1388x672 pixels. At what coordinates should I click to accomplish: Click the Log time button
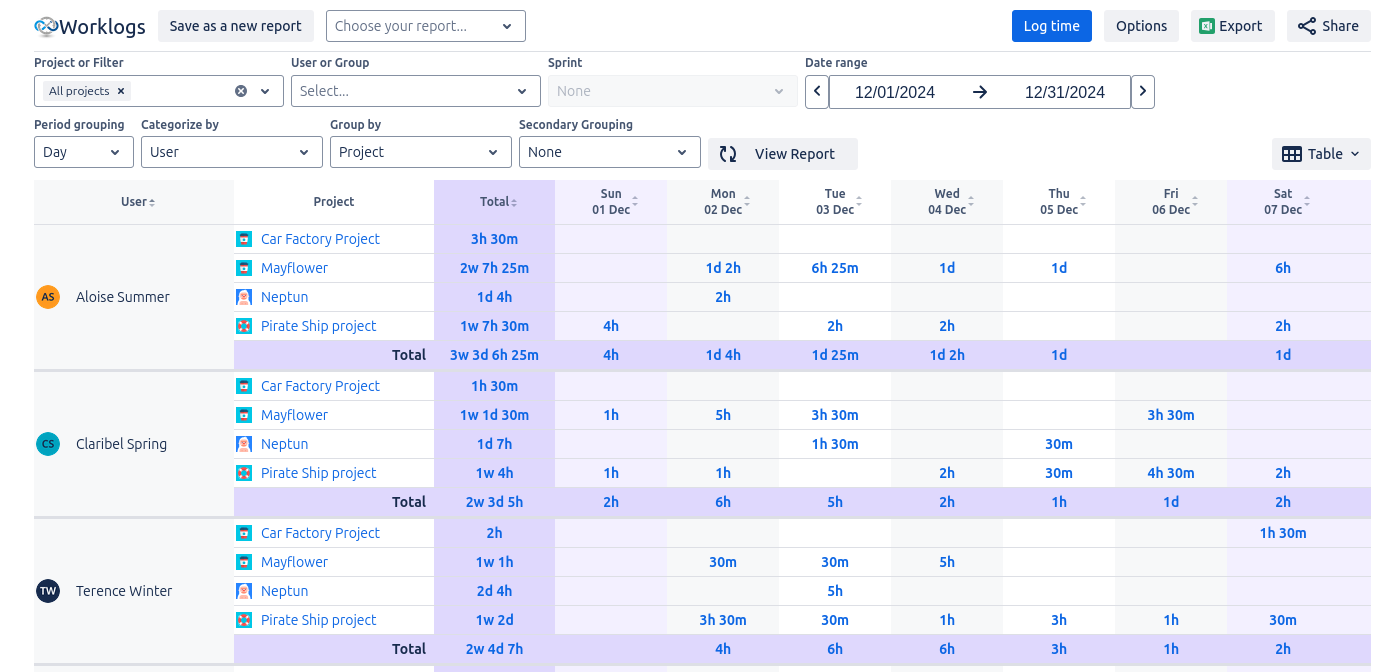(1052, 26)
